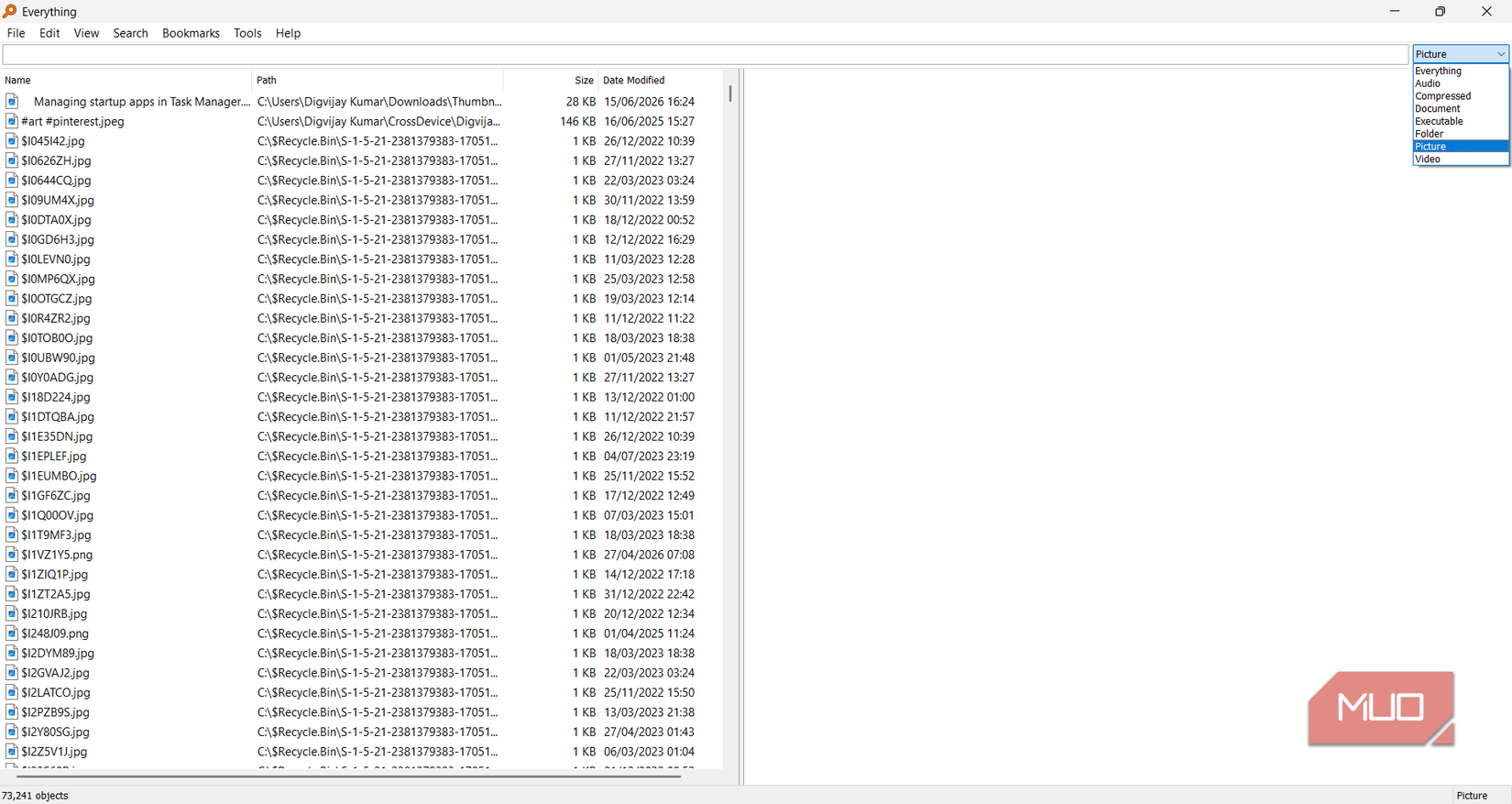
Task: Click file icon of $I0GD6H3.jpg
Action: (x=12, y=239)
